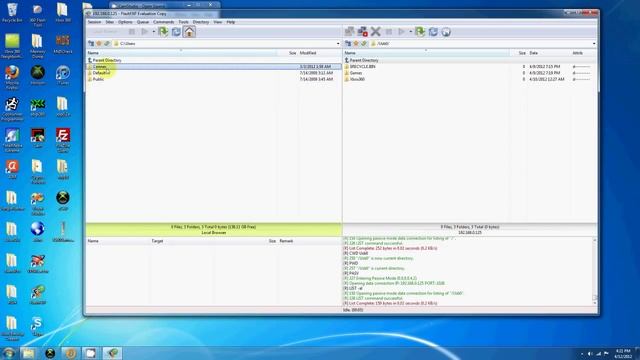Click the green arrow icon in local toolbar
The image size is (640, 360).
[x=163, y=32]
